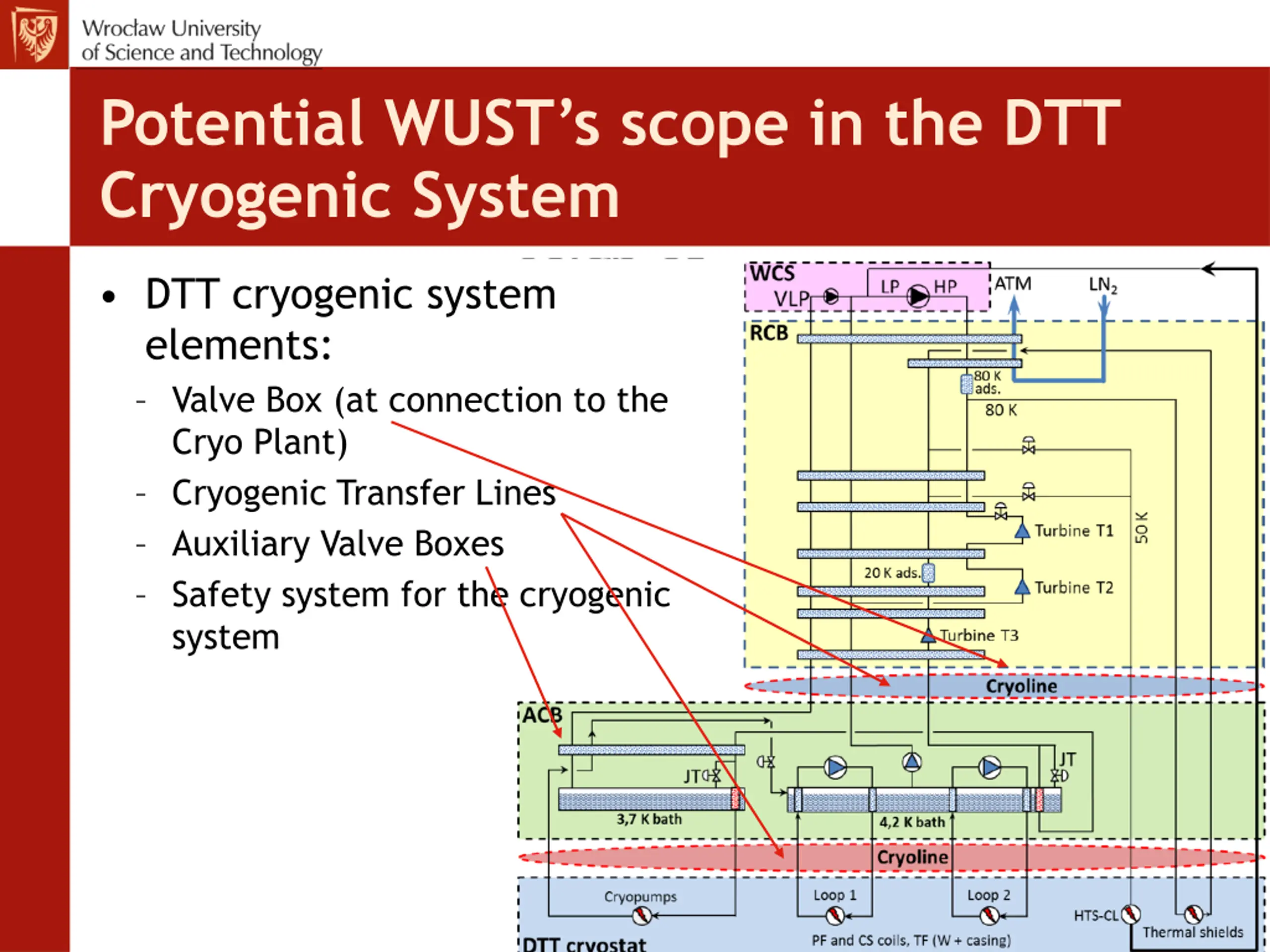This screenshot has width=1270, height=952.
Task: Click the Thermal shields heat load symbol
Action: (1194, 913)
